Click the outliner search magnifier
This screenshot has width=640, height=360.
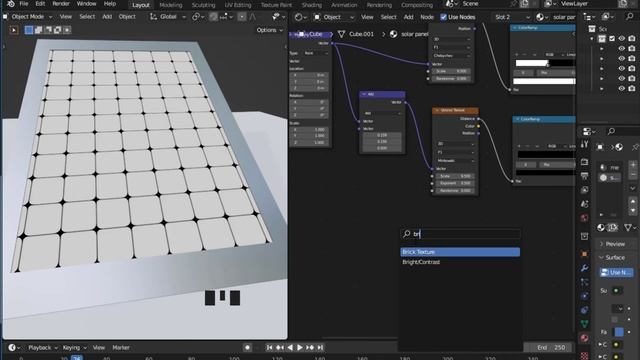(x=630, y=17)
